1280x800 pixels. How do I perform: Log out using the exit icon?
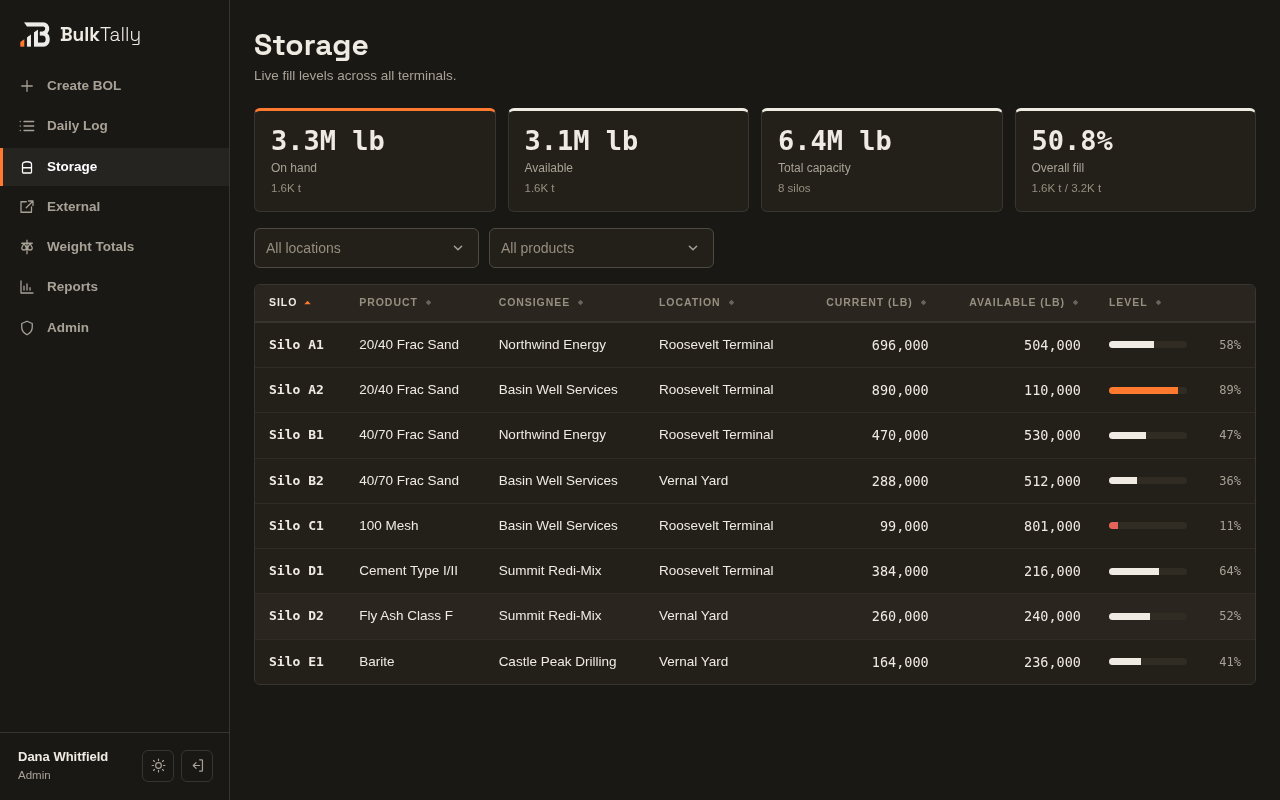click(197, 766)
